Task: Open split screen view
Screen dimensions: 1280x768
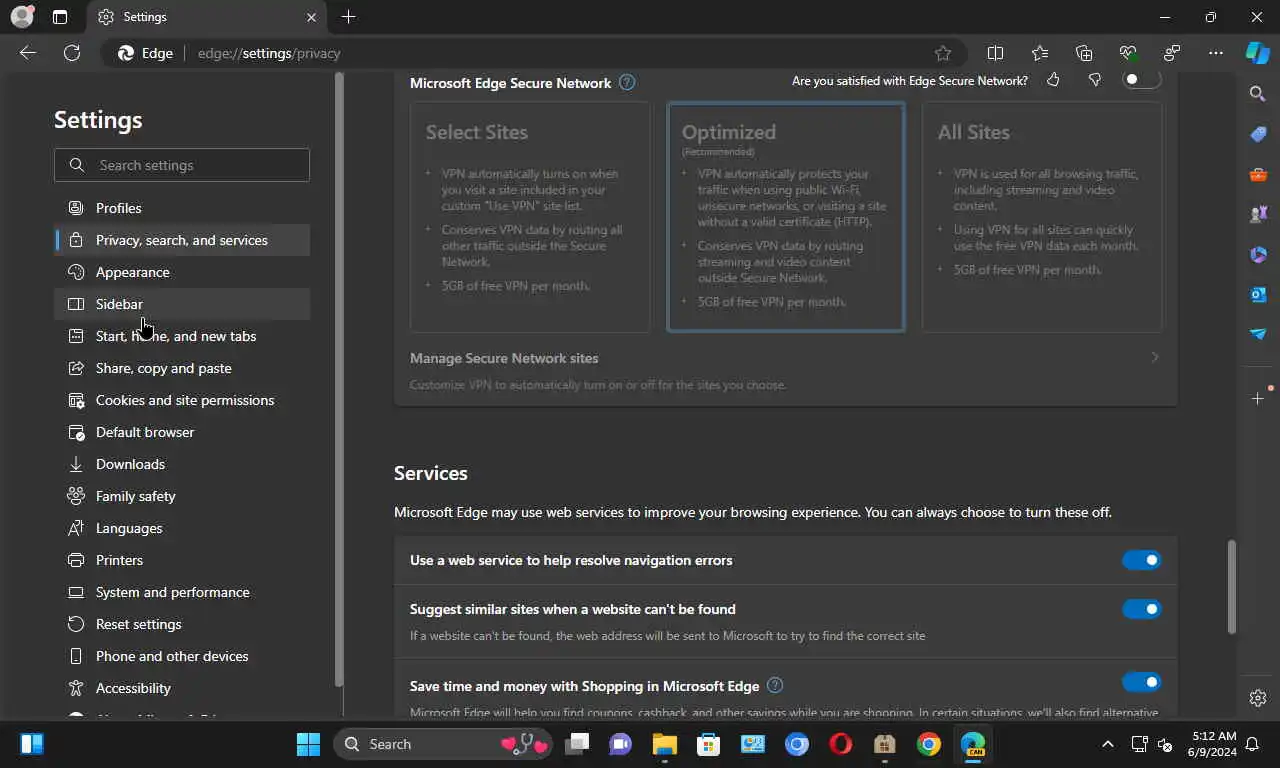Action: [x=995, y=53]
